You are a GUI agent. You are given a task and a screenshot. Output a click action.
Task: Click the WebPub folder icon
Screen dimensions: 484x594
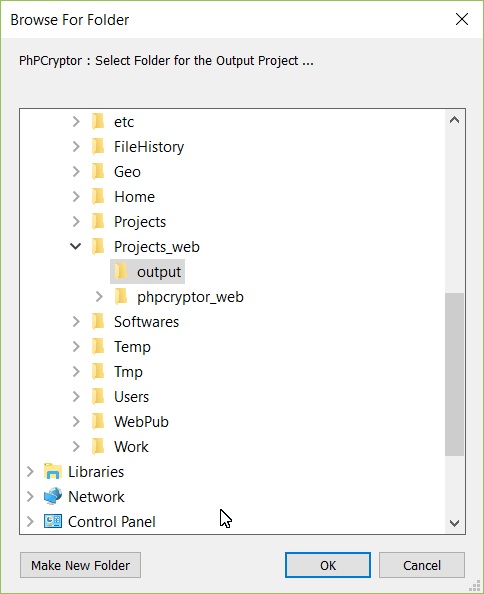coord(98,422)
